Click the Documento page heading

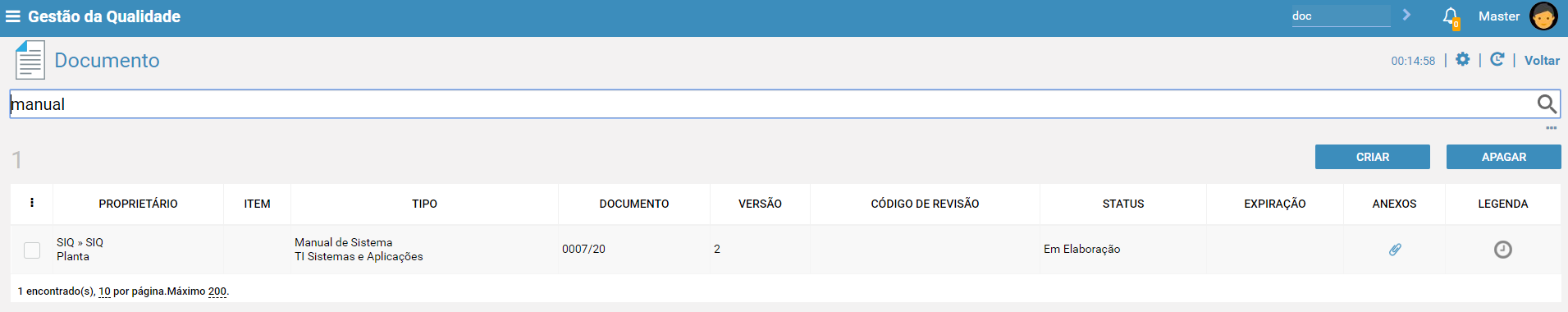click(x=107, y=60)
